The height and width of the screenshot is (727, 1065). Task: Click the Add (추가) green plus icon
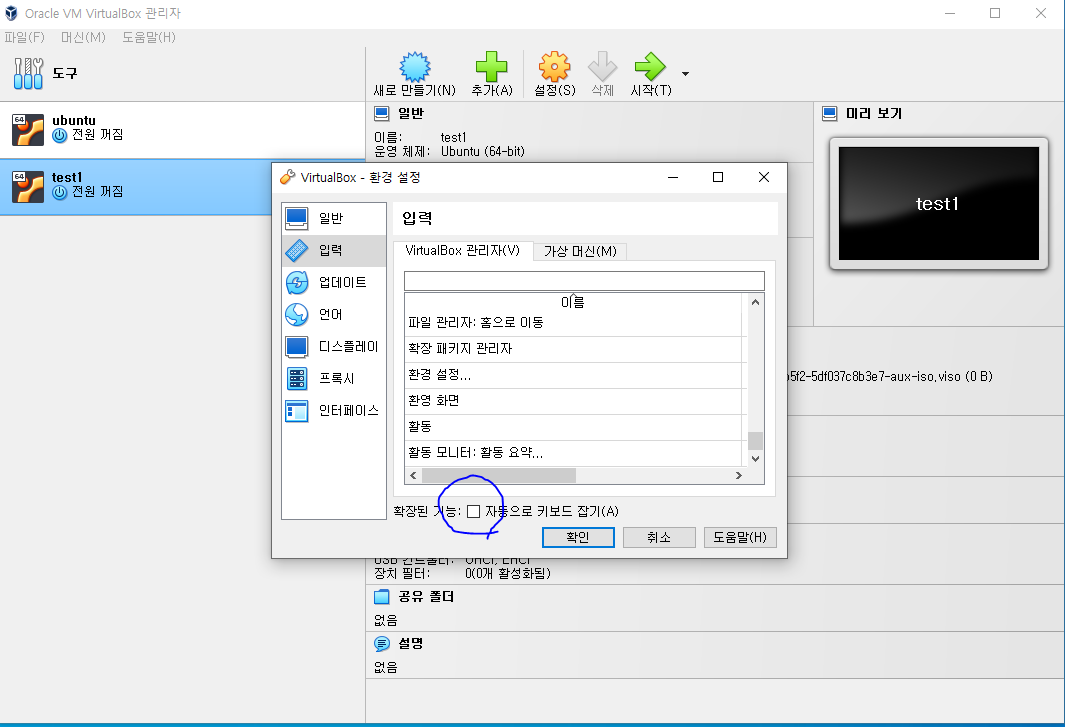pos(491,67)
